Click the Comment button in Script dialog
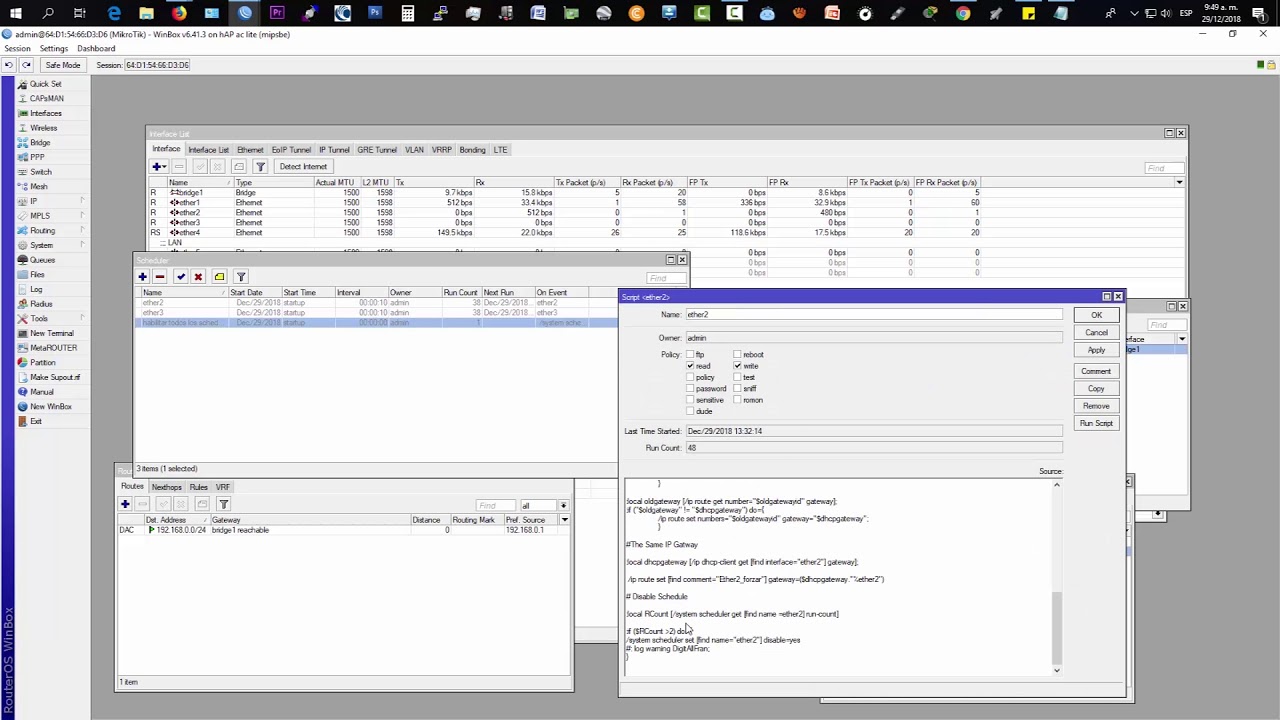 point(1096,371)
